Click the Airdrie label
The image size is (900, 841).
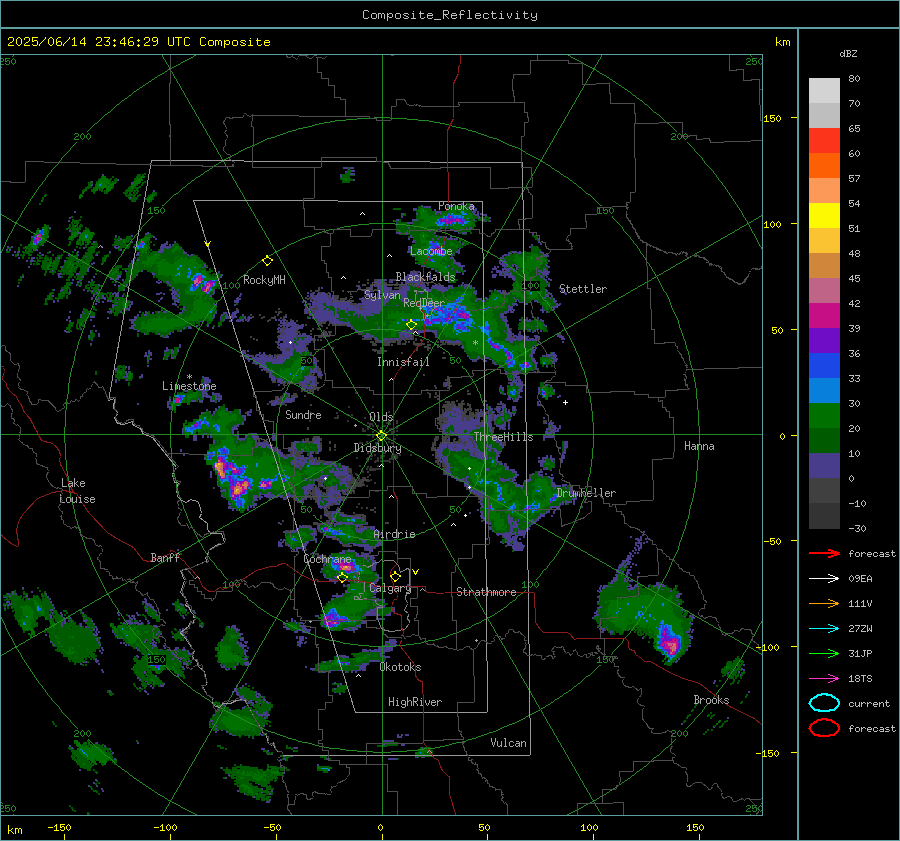pyautogui.click(x=394, y=534)
